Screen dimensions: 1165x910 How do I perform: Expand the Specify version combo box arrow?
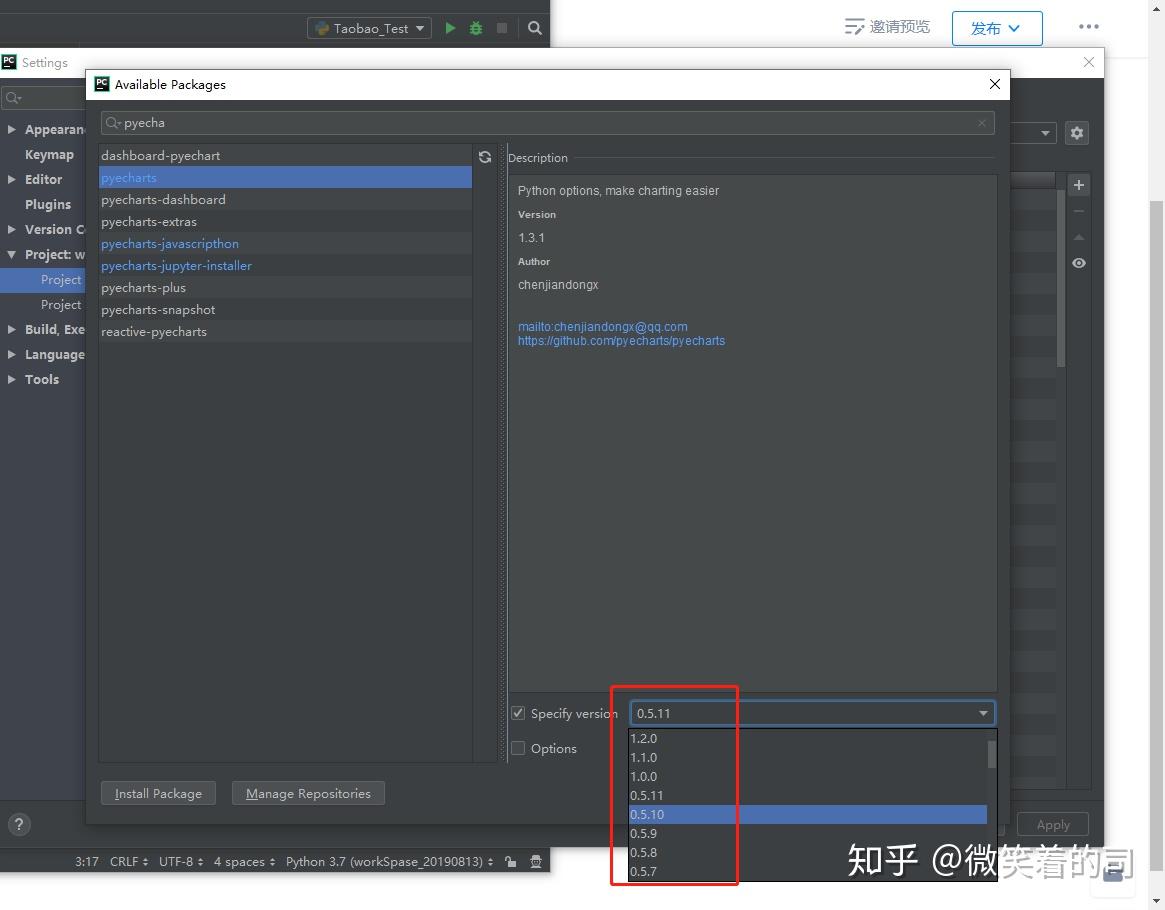coord(983,713)
